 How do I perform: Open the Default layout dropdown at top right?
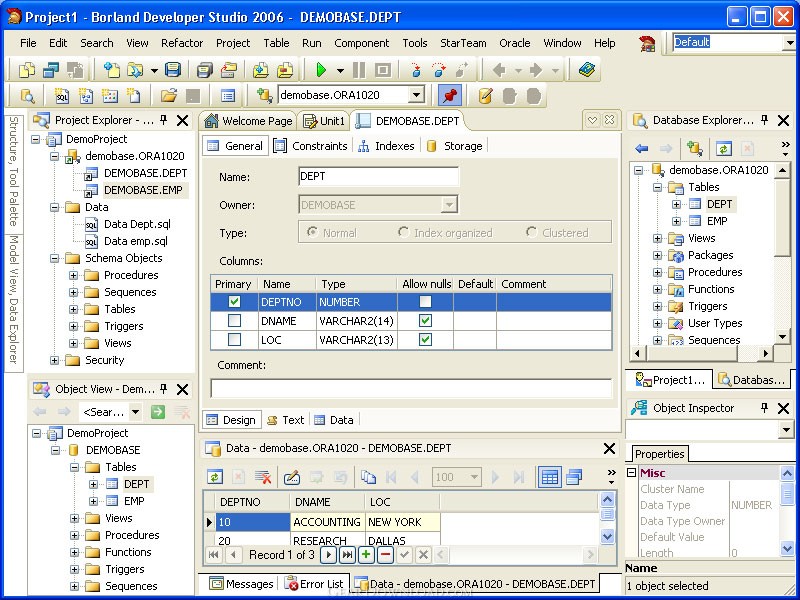(x=789, y=43)
